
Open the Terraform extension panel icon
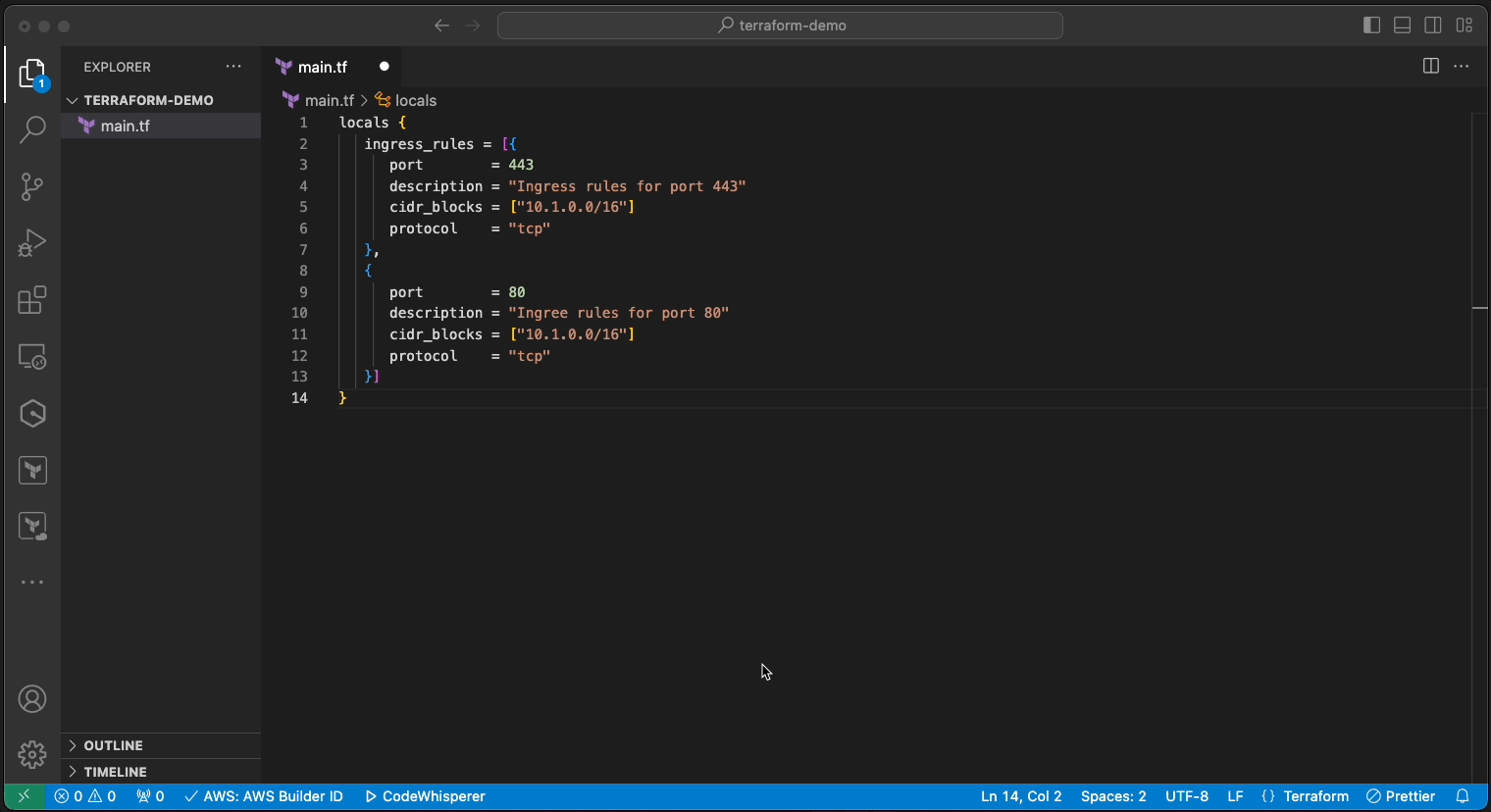tap(32, 471)
